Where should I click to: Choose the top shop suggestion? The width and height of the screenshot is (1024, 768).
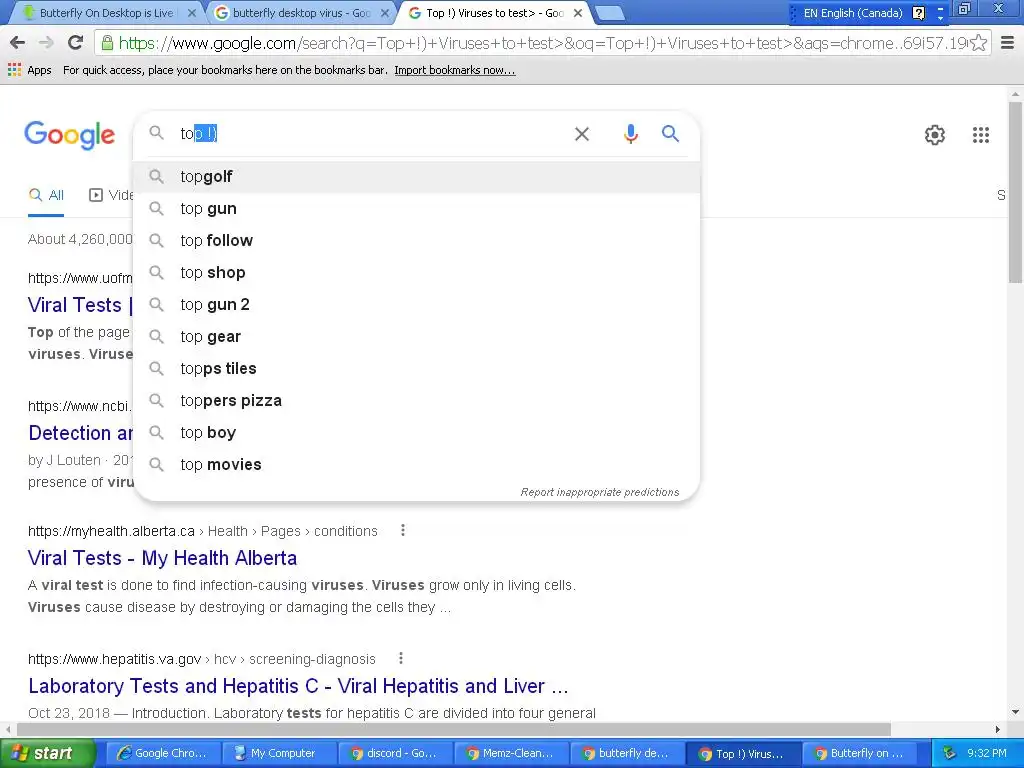[417, 273]
